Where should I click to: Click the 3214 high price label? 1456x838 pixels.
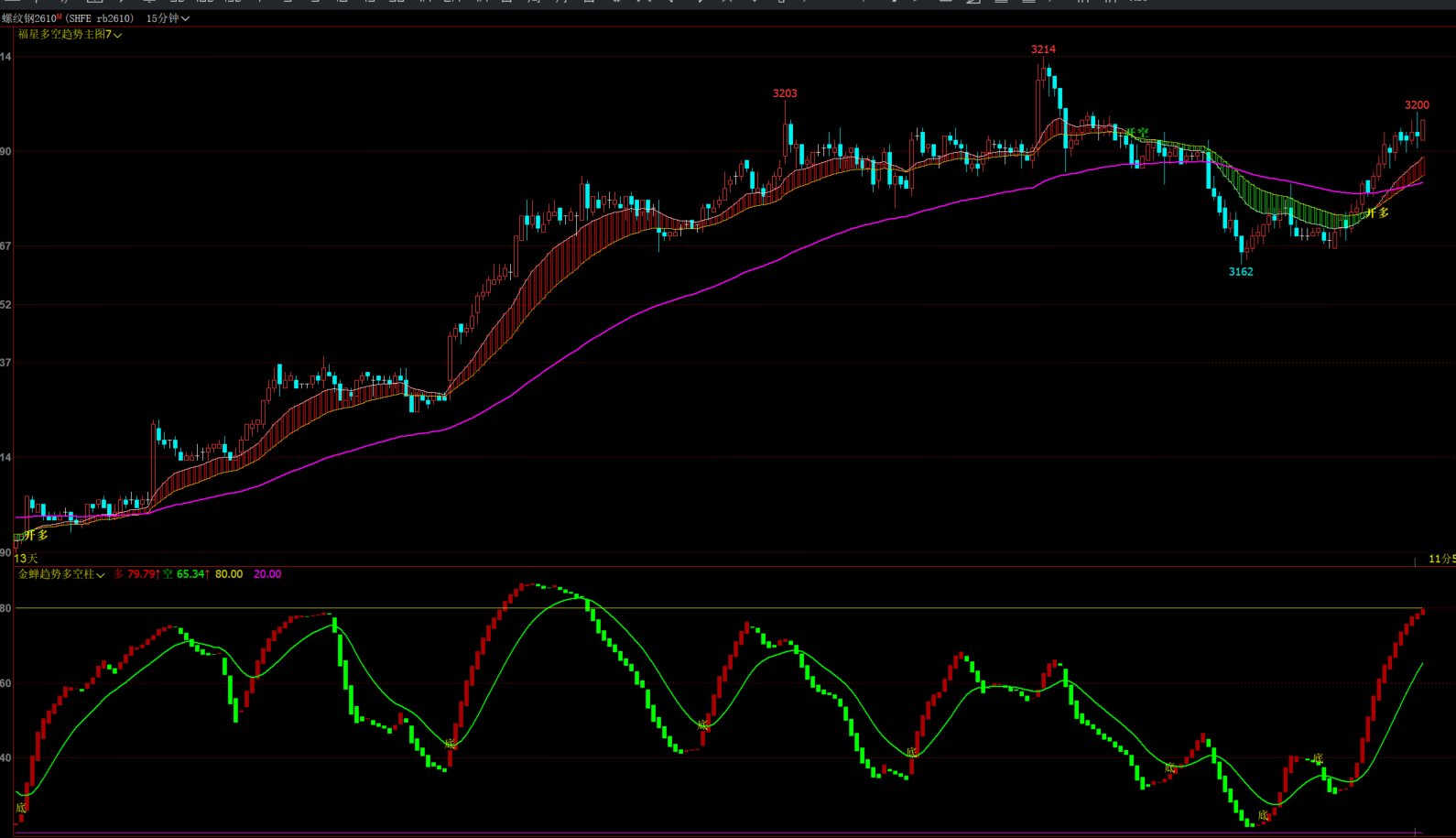coord(1043,49)
